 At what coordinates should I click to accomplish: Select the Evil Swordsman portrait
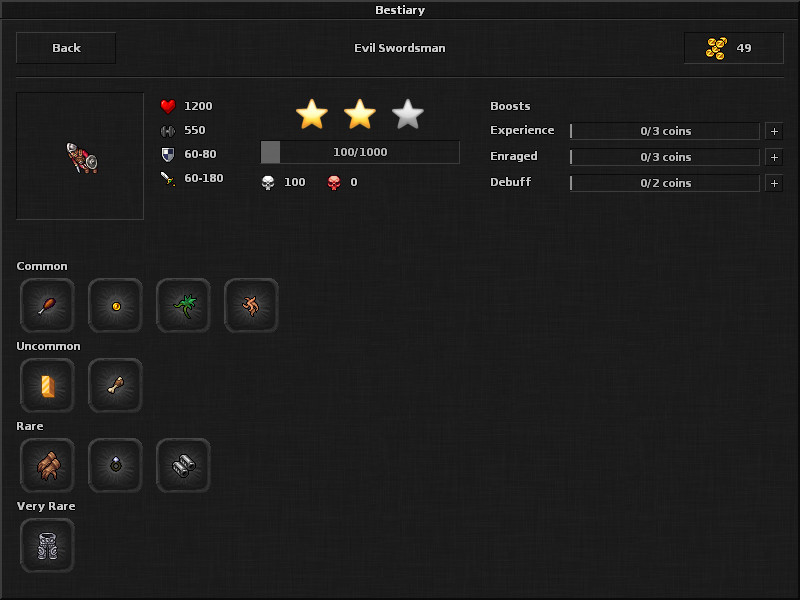point(80,156)
